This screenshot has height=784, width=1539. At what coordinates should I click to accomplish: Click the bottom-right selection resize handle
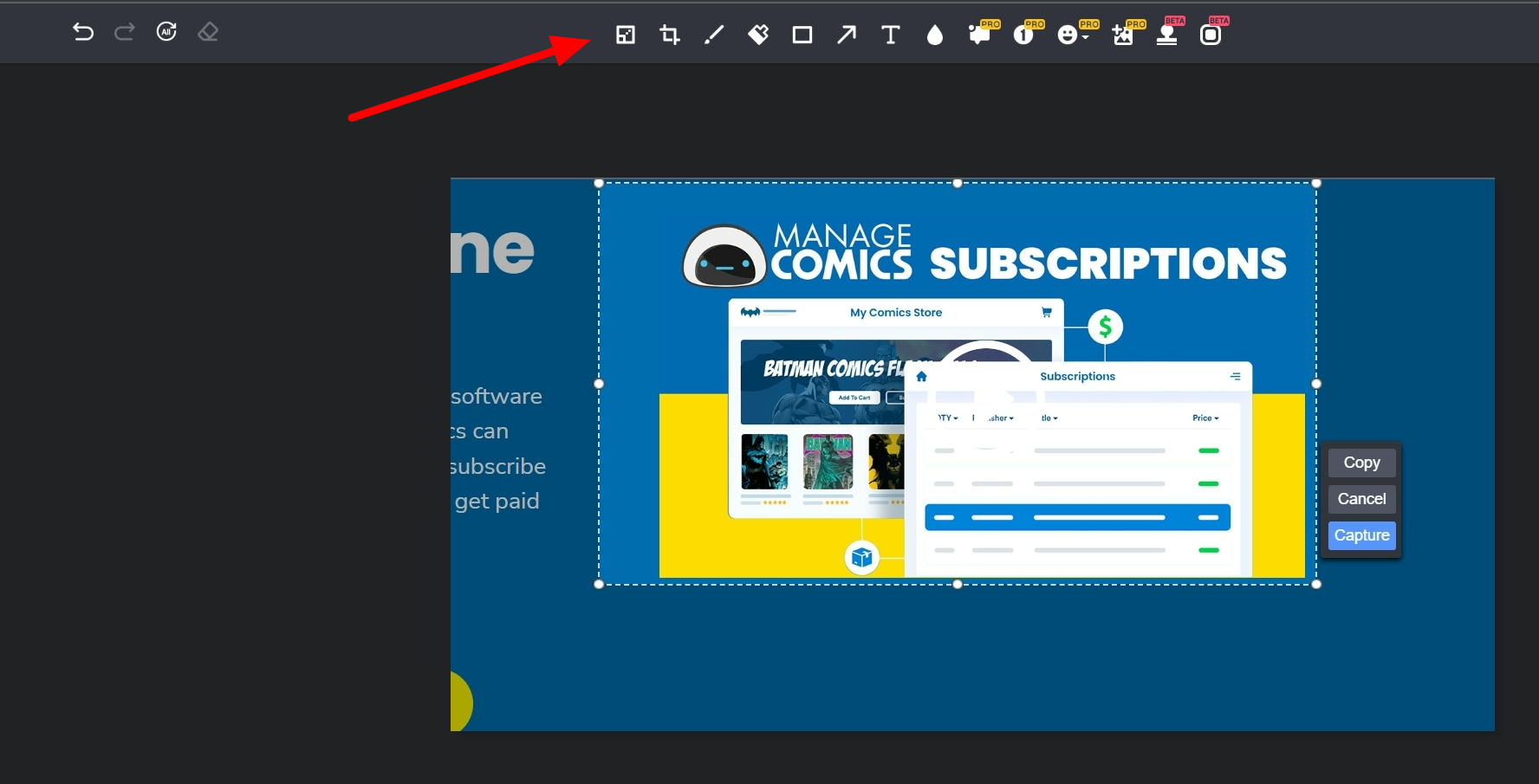tap(1316, 584)
